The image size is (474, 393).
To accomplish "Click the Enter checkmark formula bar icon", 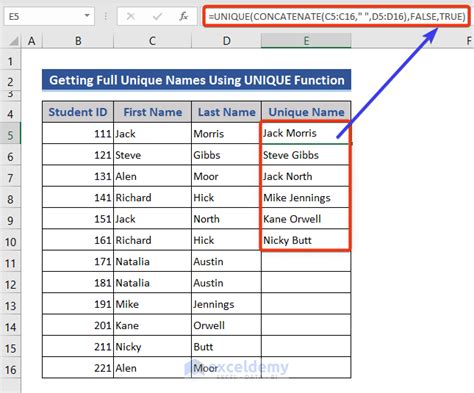I will point(157,16).
